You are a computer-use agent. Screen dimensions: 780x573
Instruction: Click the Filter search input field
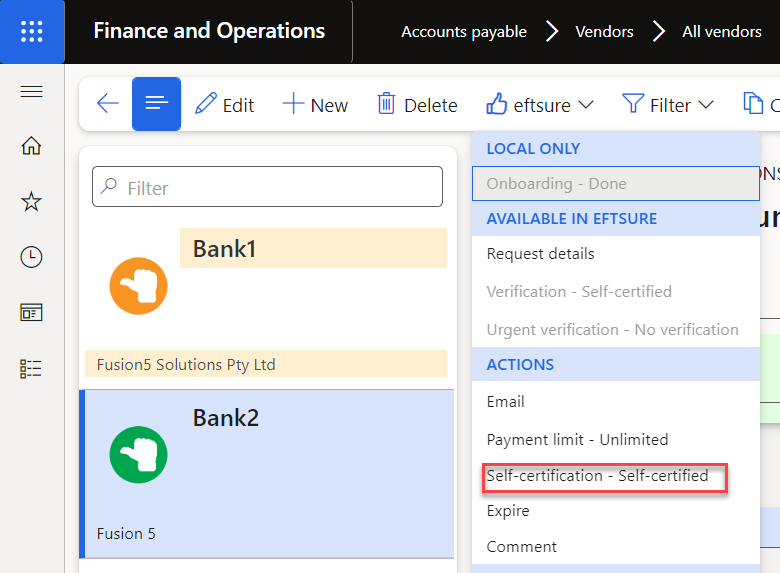pos(267,187)
